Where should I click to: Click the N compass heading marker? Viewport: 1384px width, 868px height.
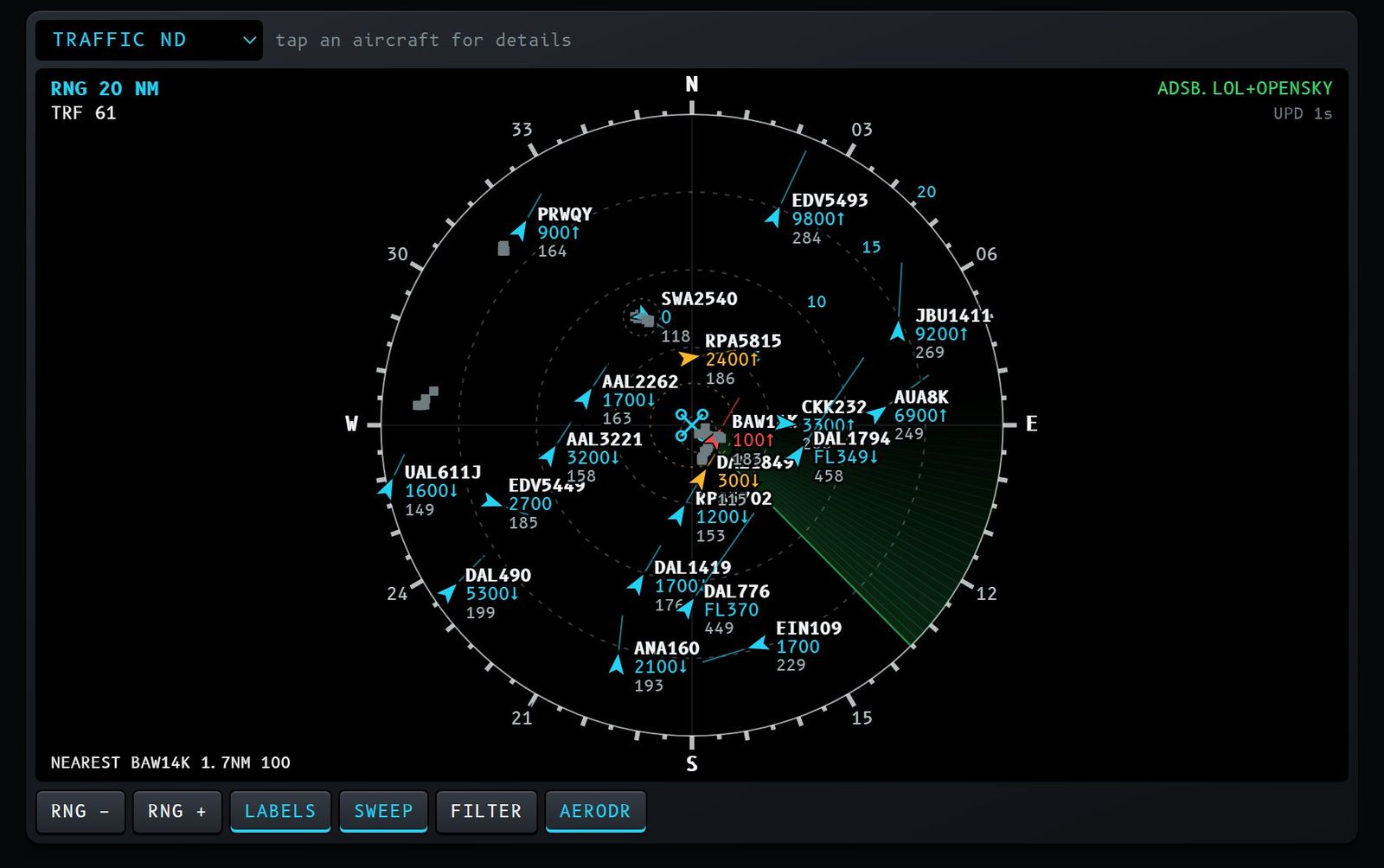point(692,85)
